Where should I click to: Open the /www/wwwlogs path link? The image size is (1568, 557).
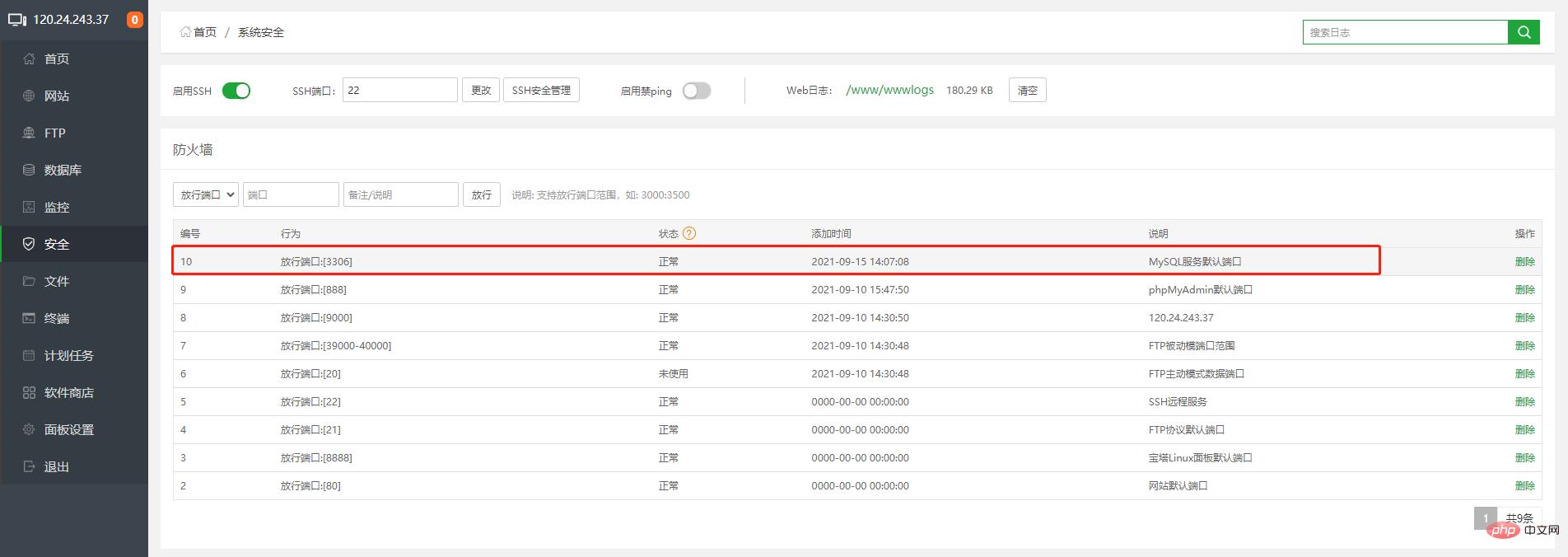pyautogui.click(x=889, y=90)
